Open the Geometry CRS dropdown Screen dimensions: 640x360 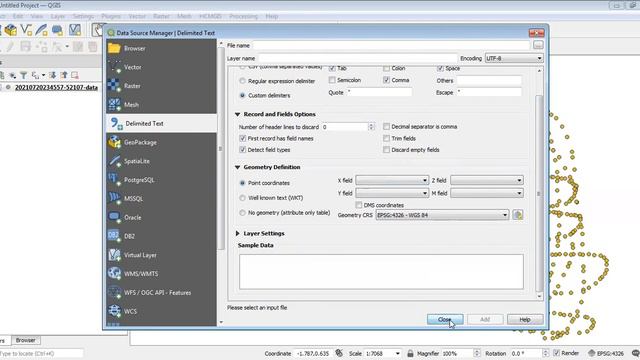[x=442, y=215]
